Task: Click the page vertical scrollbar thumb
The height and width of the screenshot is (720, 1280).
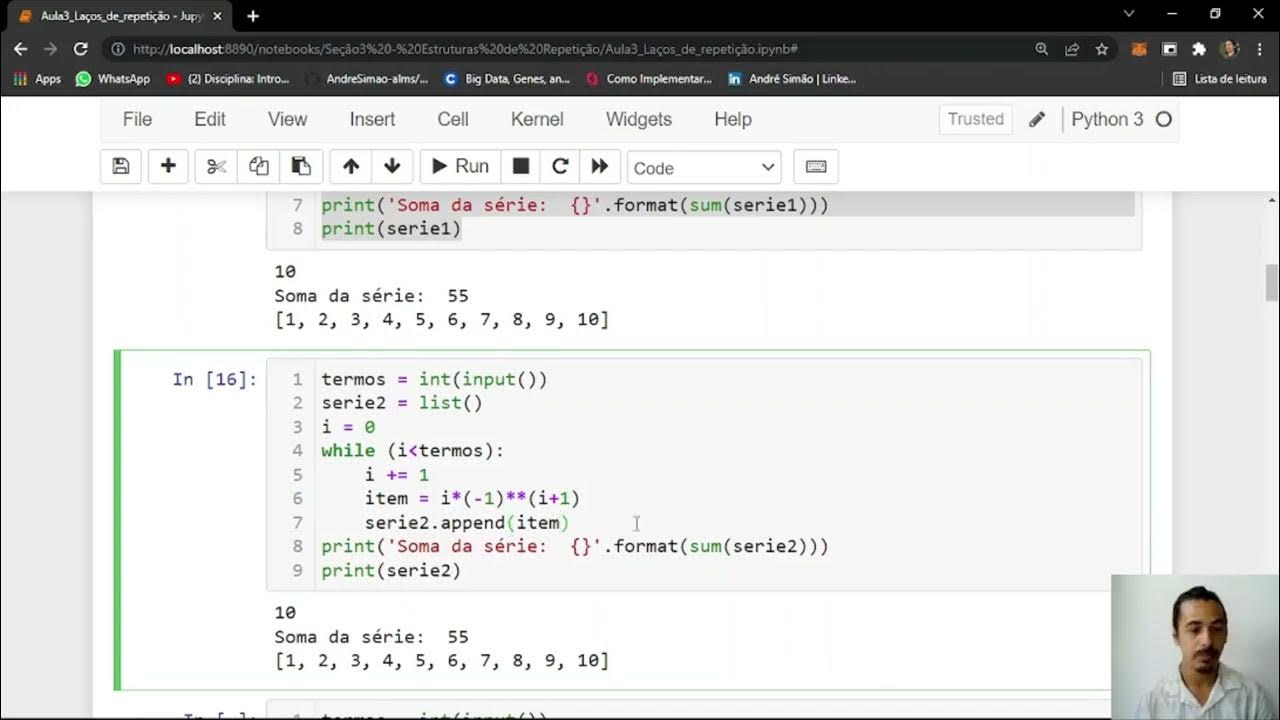Action: (1271, 283)
